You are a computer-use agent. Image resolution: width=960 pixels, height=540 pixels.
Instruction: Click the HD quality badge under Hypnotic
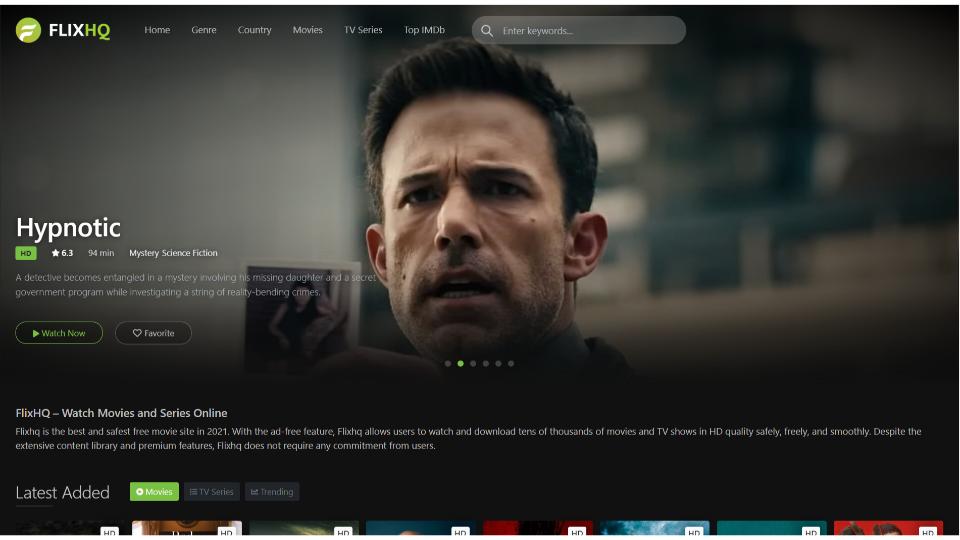(26, 253)
